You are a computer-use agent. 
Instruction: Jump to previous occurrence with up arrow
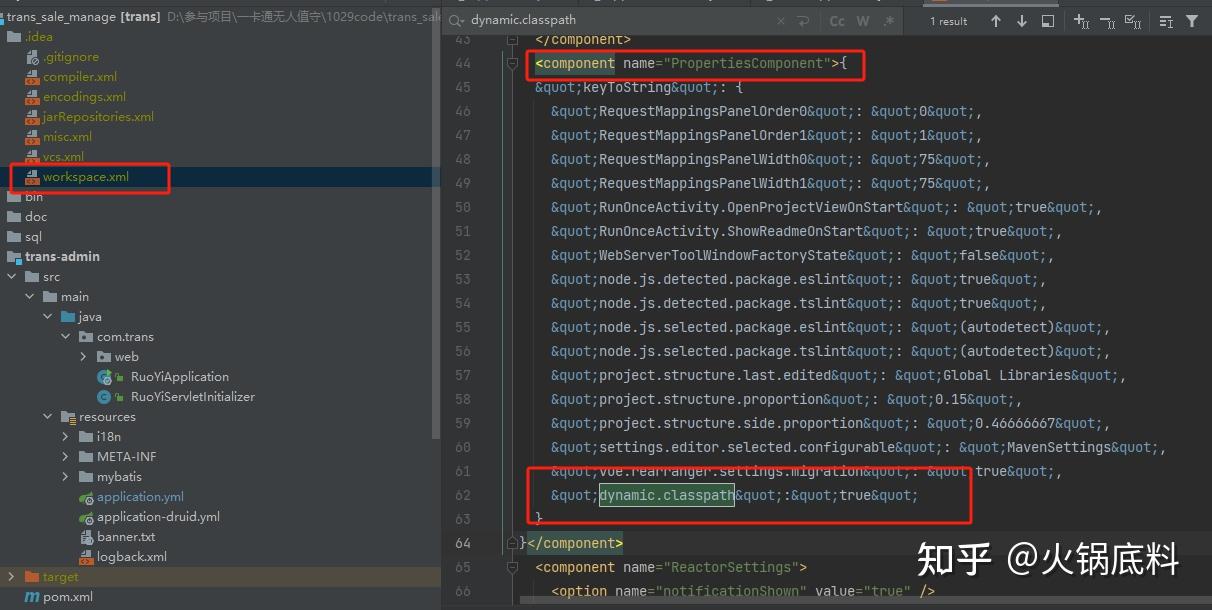click(x=997, y=21)
